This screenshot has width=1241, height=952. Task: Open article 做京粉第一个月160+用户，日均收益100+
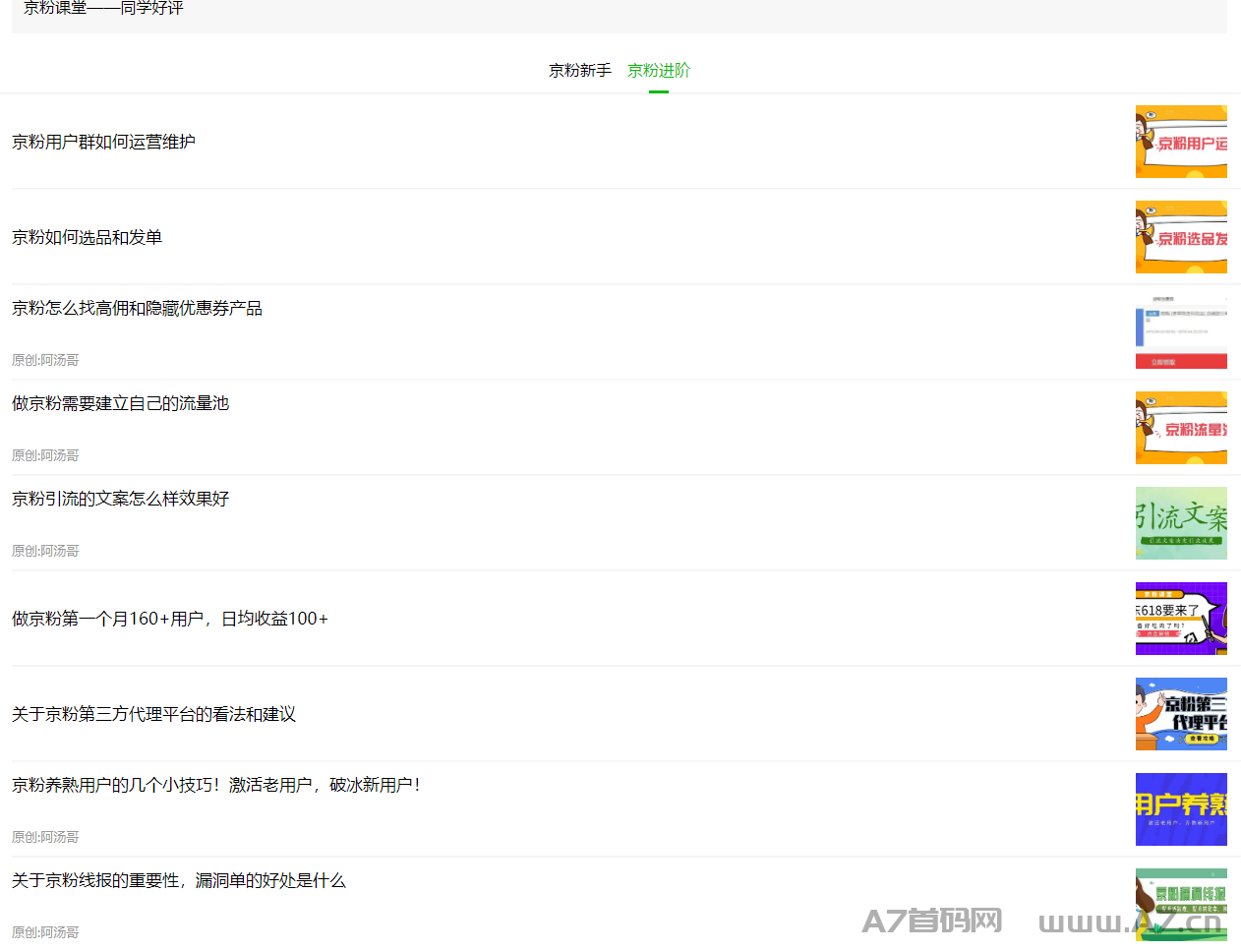[x=170, y=619]
